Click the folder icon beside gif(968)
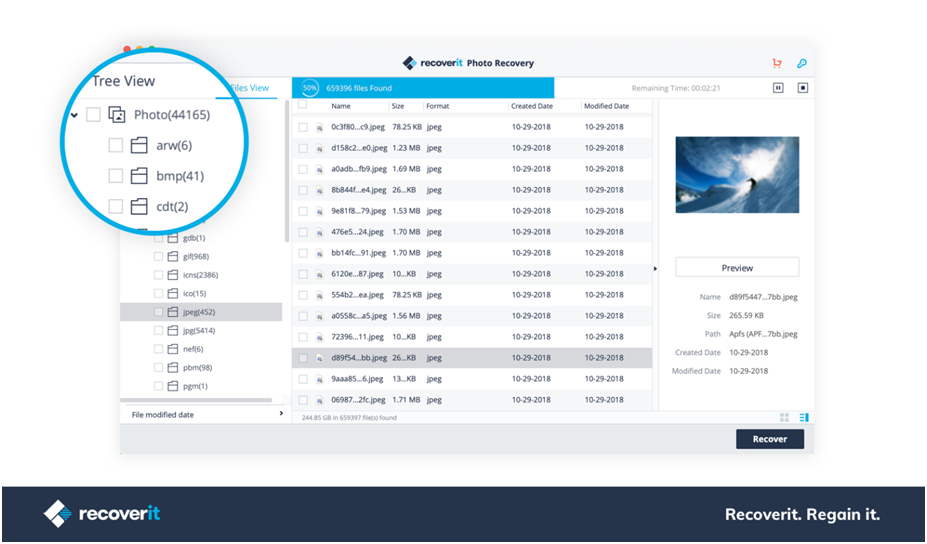This screenshot has height=544, width=927. click(x=172, y=257)
